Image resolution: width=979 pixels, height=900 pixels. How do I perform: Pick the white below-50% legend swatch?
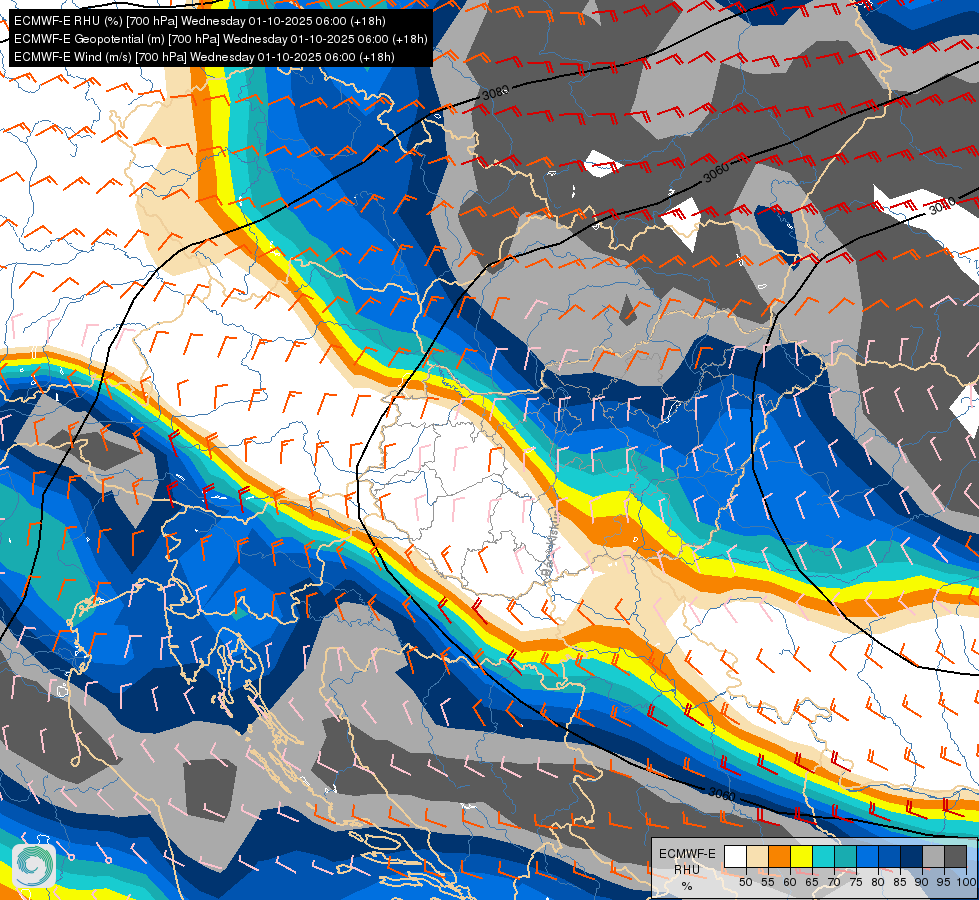coord(735,856)
